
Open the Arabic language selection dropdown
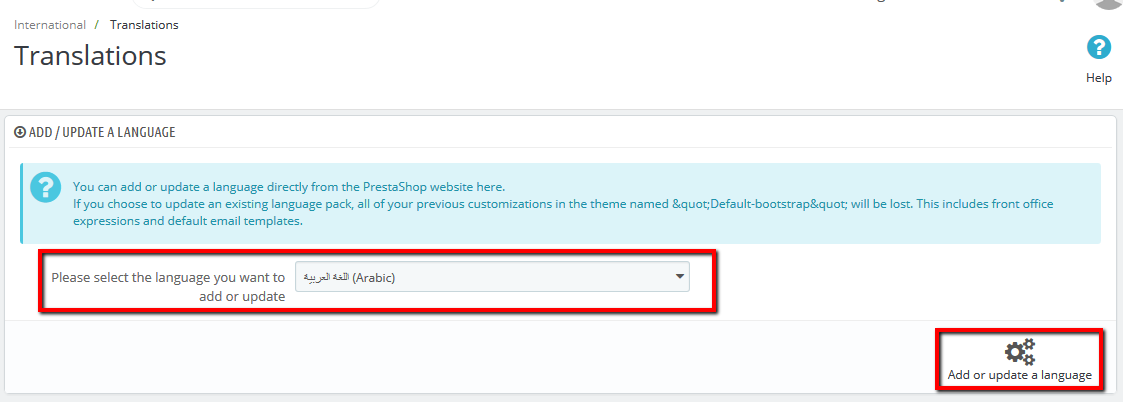click(492, 277)
